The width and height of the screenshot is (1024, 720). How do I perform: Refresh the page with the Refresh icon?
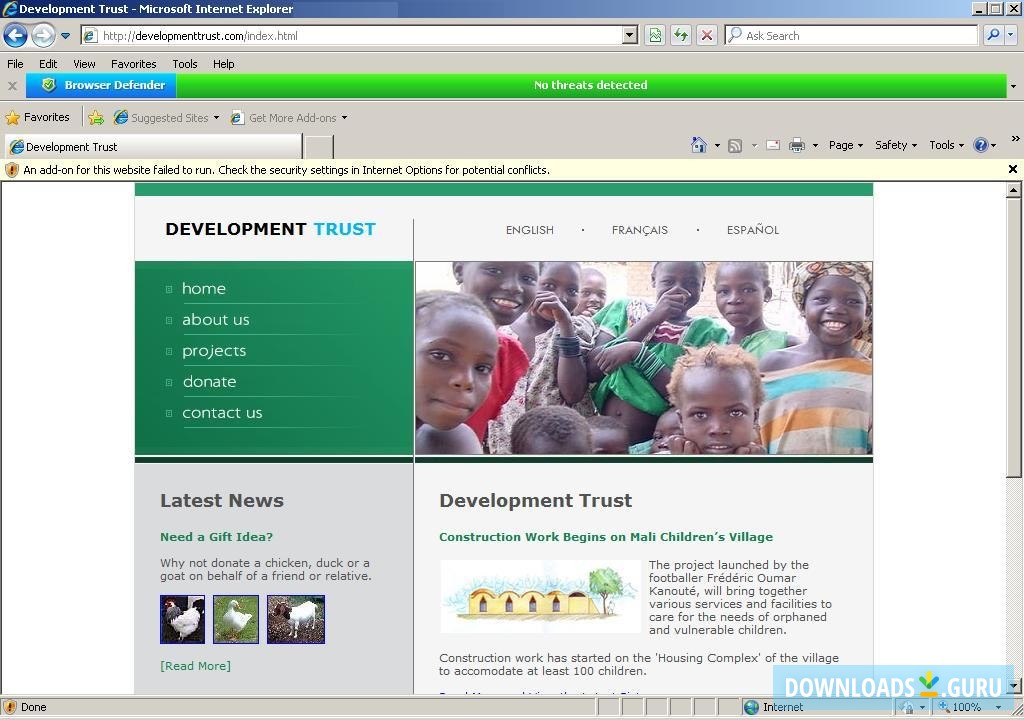tap(681, 36)
